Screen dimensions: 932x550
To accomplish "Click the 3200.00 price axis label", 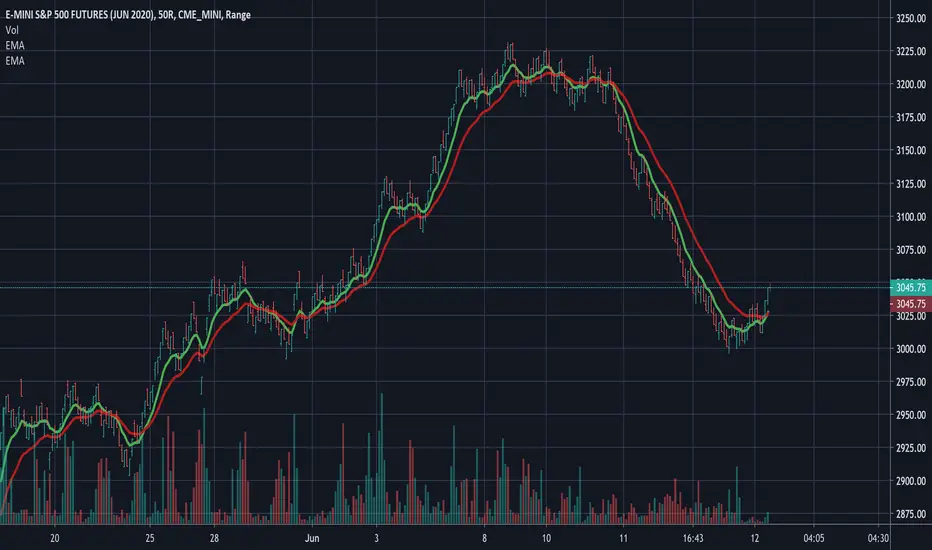I will (x=911, y=84).
